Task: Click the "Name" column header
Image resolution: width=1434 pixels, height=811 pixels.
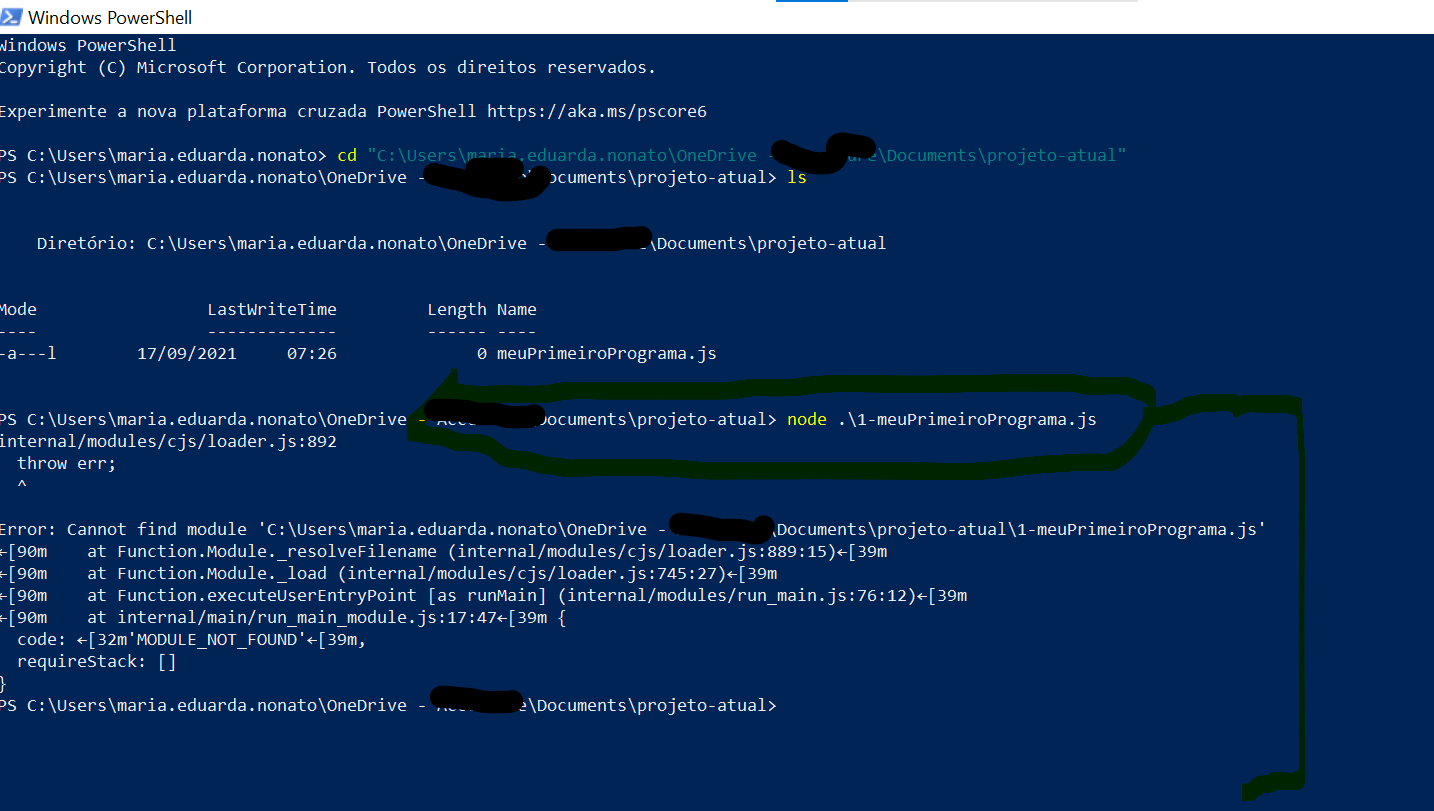Action: coord(517,310)
